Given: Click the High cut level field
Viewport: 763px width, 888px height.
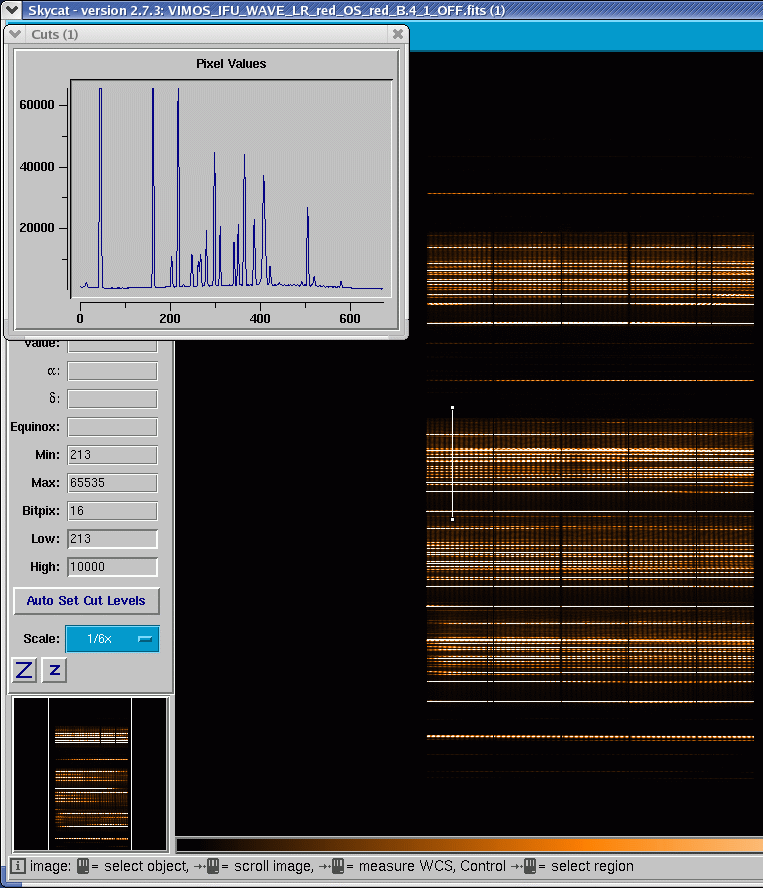Looking at the screenshot, I should [x=112, y=567].
